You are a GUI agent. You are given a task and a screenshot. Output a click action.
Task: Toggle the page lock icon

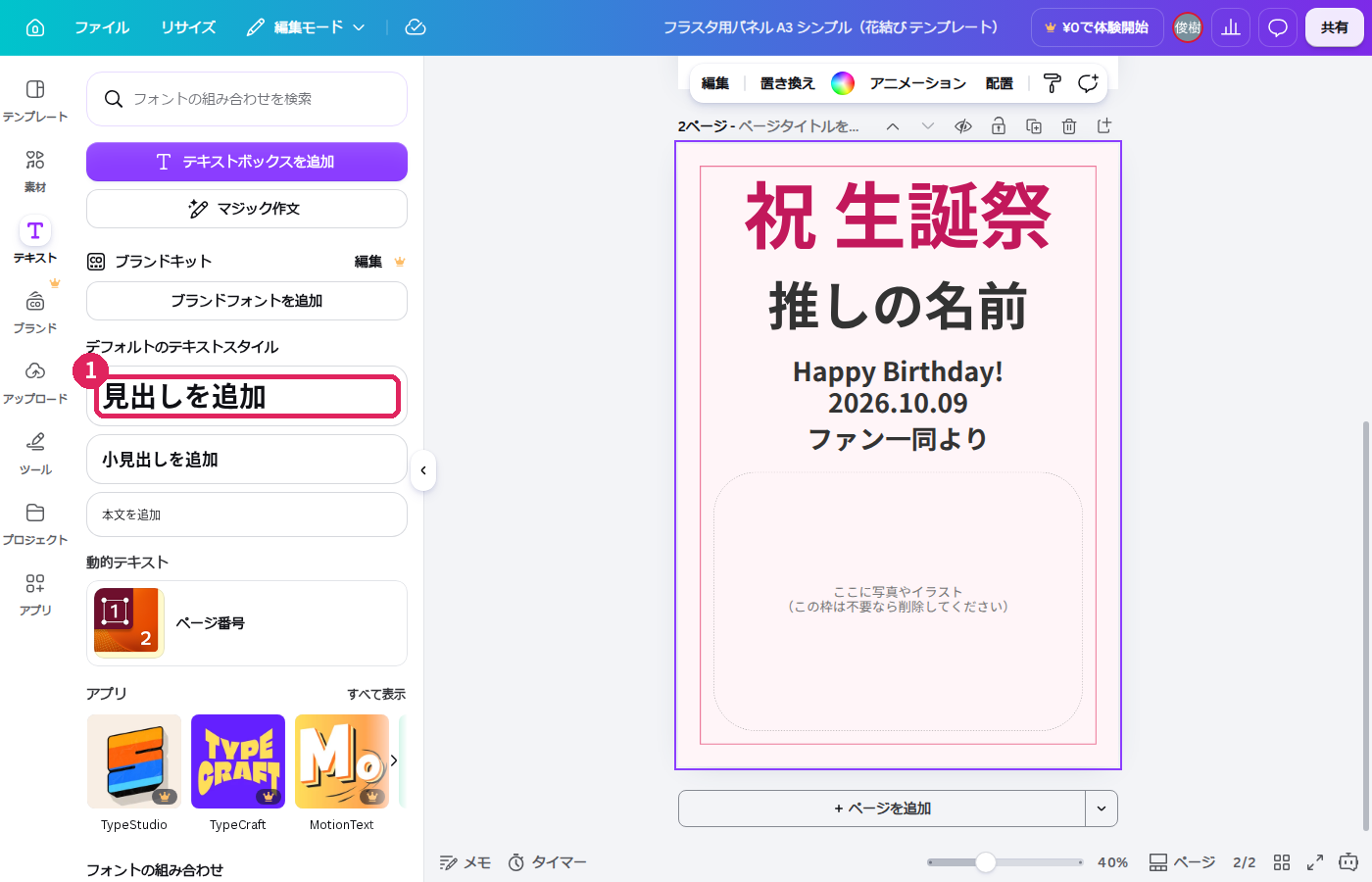tap(999, 126)
